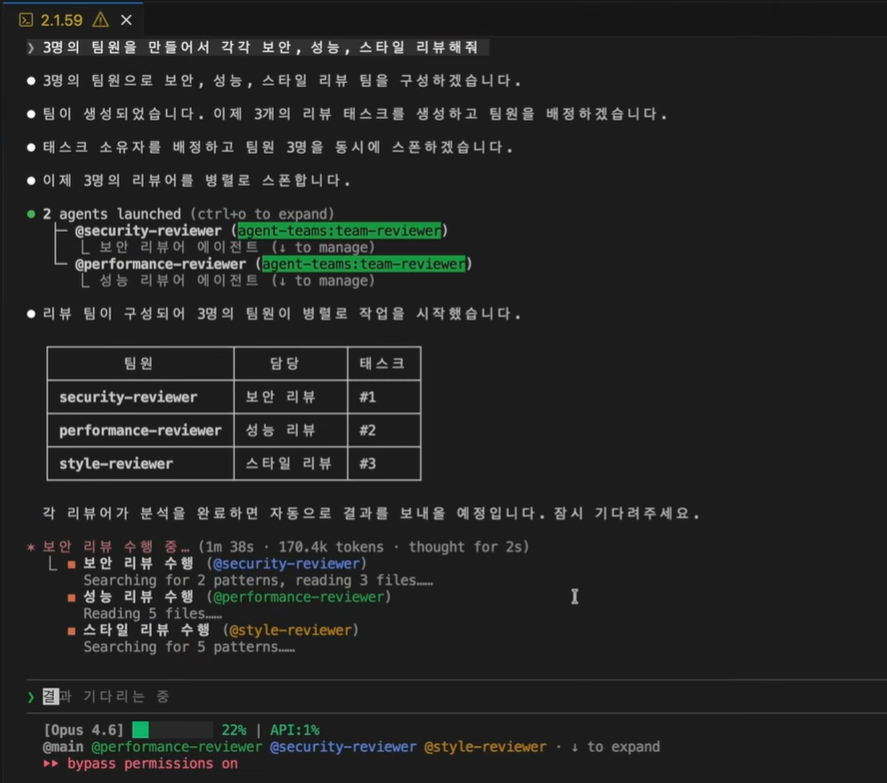Click the user prompt line about 3명의 팀원
Viewport: 887px width, 783px height.
pyautogui.click(x=260, y=47)
